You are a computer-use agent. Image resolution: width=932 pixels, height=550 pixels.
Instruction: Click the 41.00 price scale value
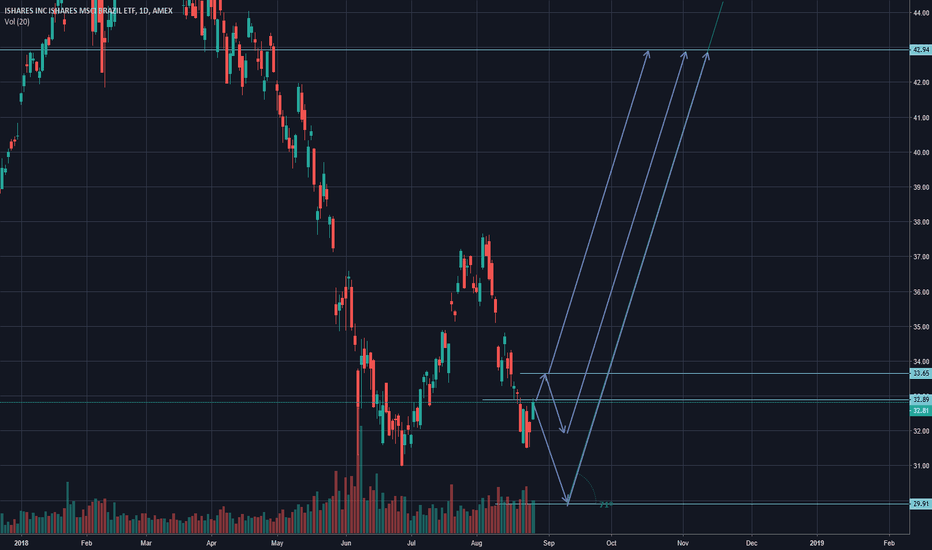click(x=921, y=118)
